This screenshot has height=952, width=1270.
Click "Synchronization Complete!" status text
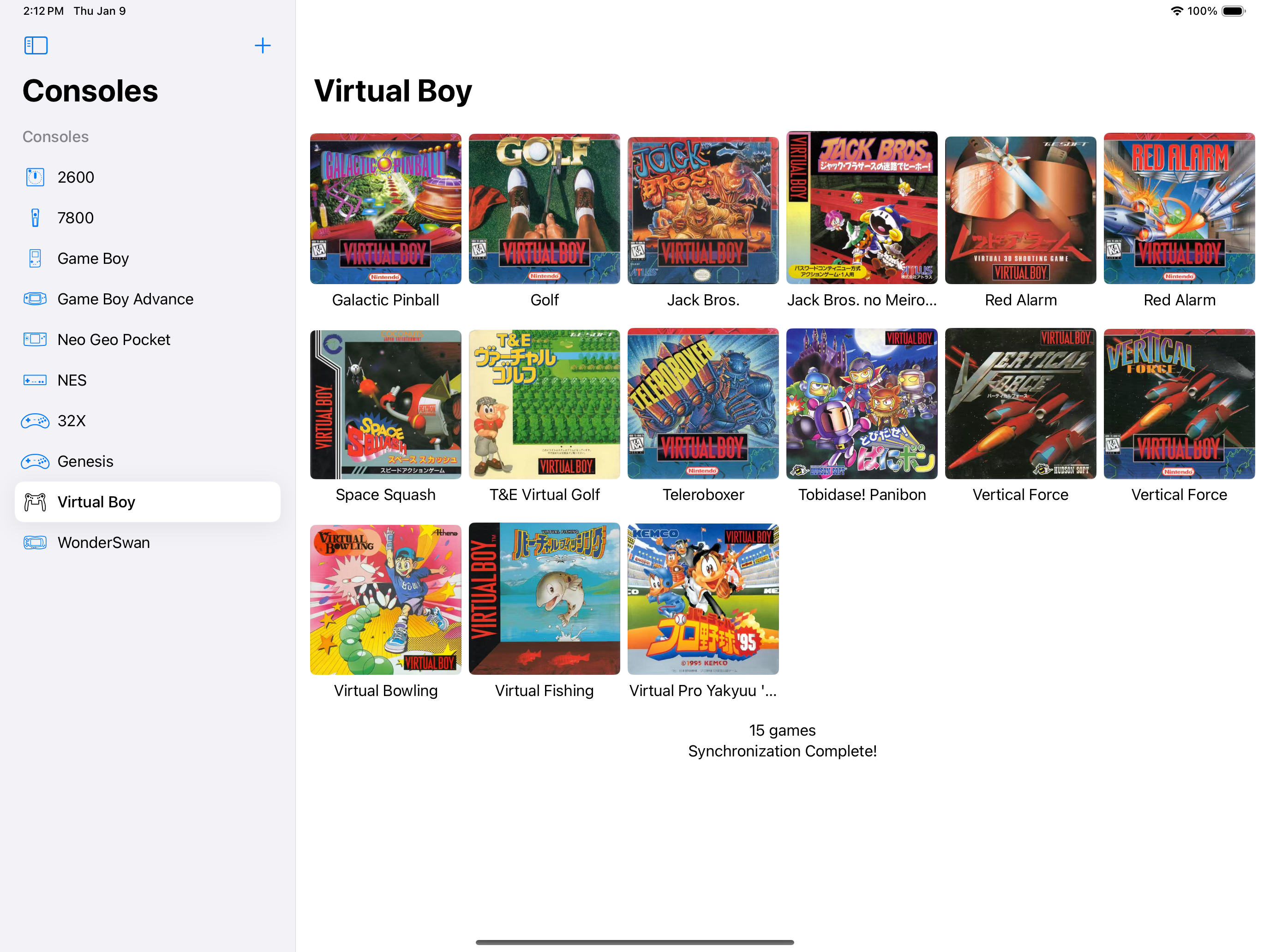[x=782, y=751]
